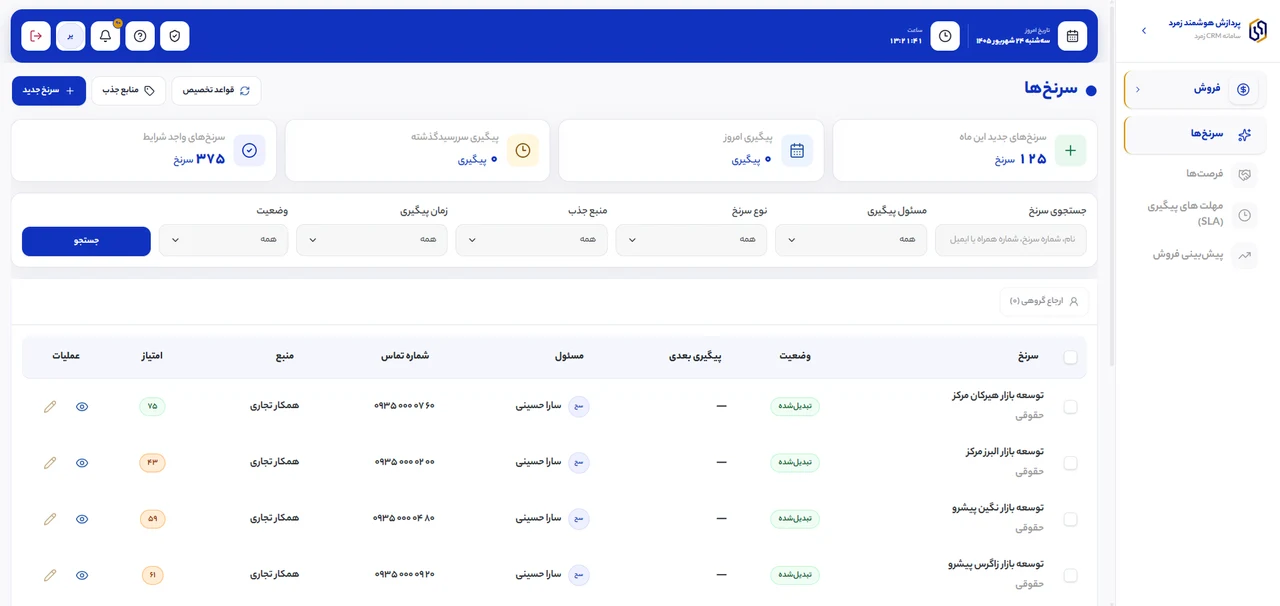The image size is (1280, 606).
Task: Click the green plus icon on سرنخ‌های جدید این ماه card
Action: 1070,150
